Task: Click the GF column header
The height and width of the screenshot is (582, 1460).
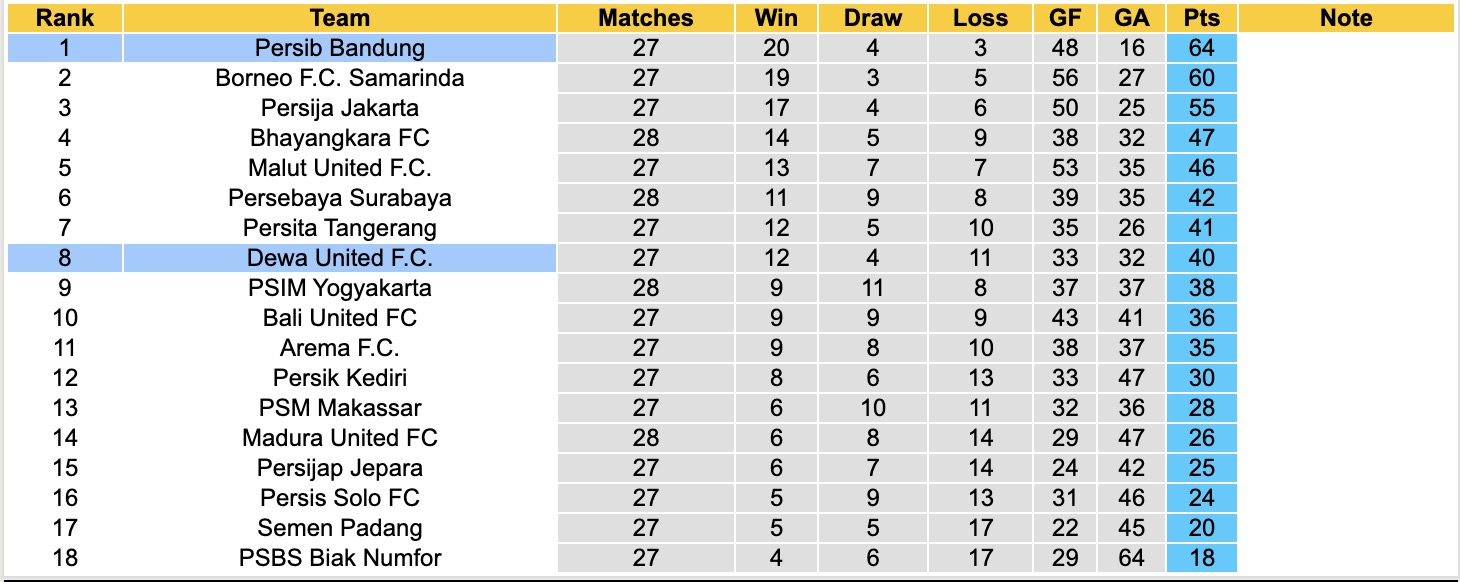Action: click(1065, 18)
